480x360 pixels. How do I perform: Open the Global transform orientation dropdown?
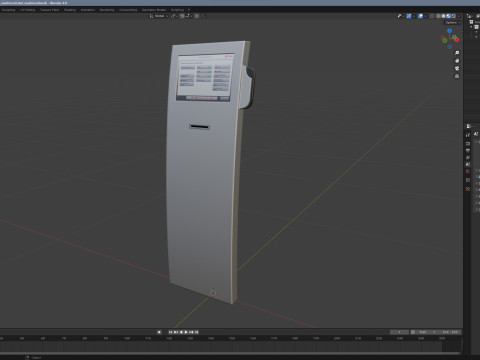click(x=159, y=16)
